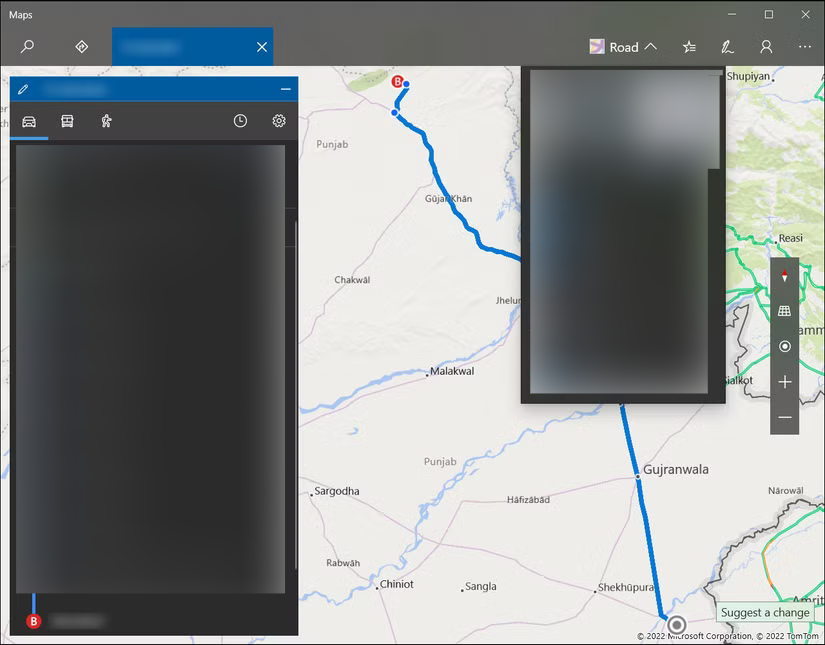Edit the route with the pencil icon
825x645 pixels.
point(24,89)
